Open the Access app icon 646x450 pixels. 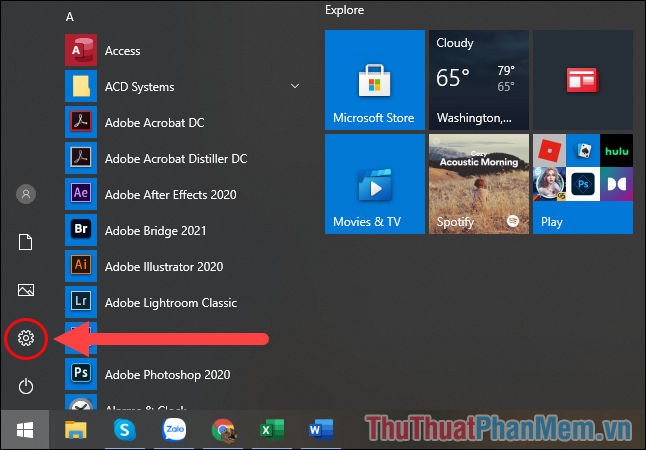click(81, 50)
